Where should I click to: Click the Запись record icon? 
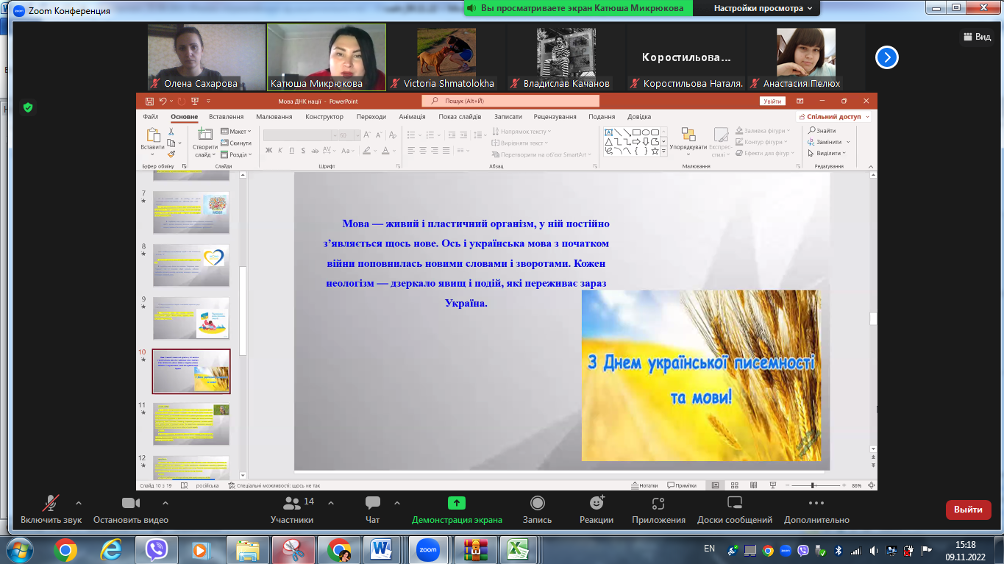(x=537, y=503)
